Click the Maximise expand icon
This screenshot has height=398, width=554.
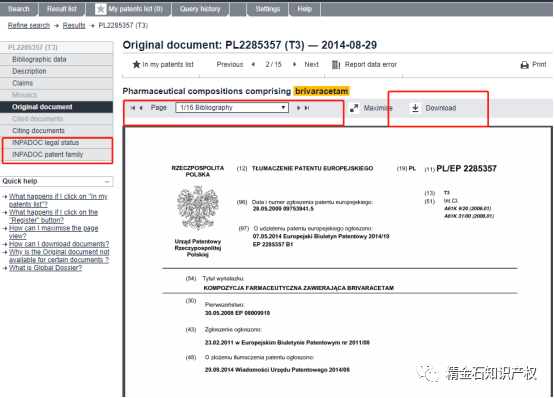click(354, 108)
